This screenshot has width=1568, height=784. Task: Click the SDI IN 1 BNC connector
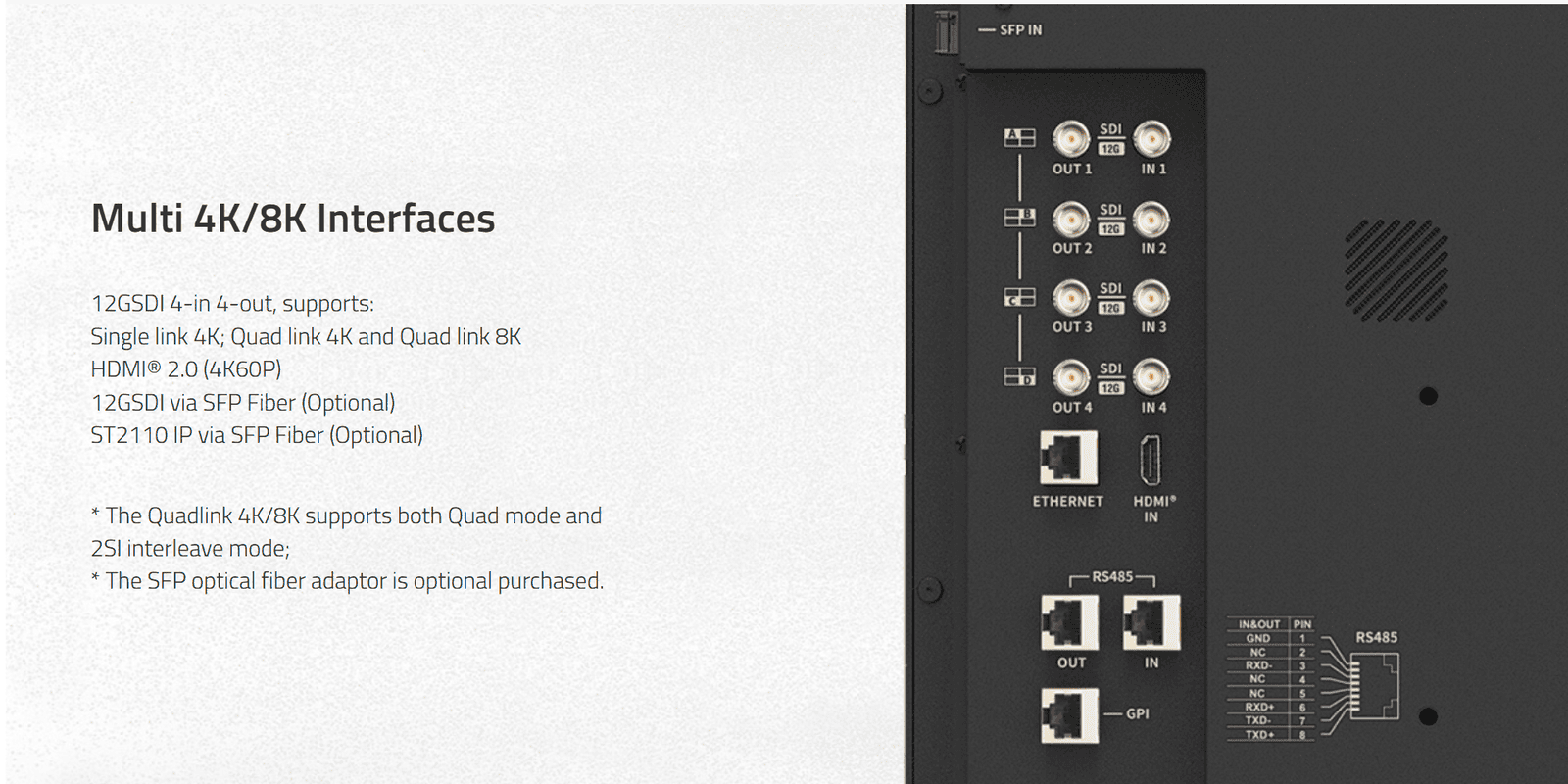click(1151, 139)
